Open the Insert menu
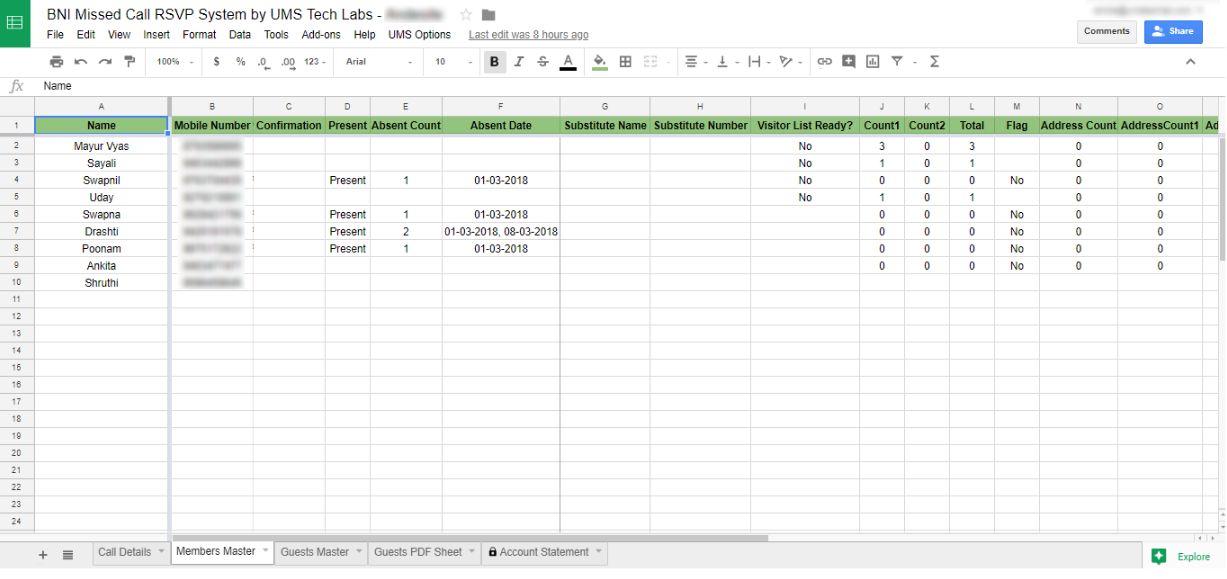Image resolution: width=1227 pixels, height=579 pixels. (157, 35)
